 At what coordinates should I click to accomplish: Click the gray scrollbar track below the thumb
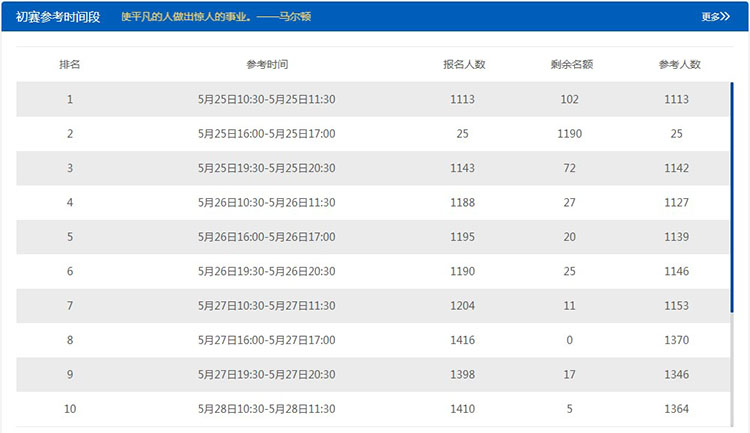pyautogui.click(x=732, y=370)
